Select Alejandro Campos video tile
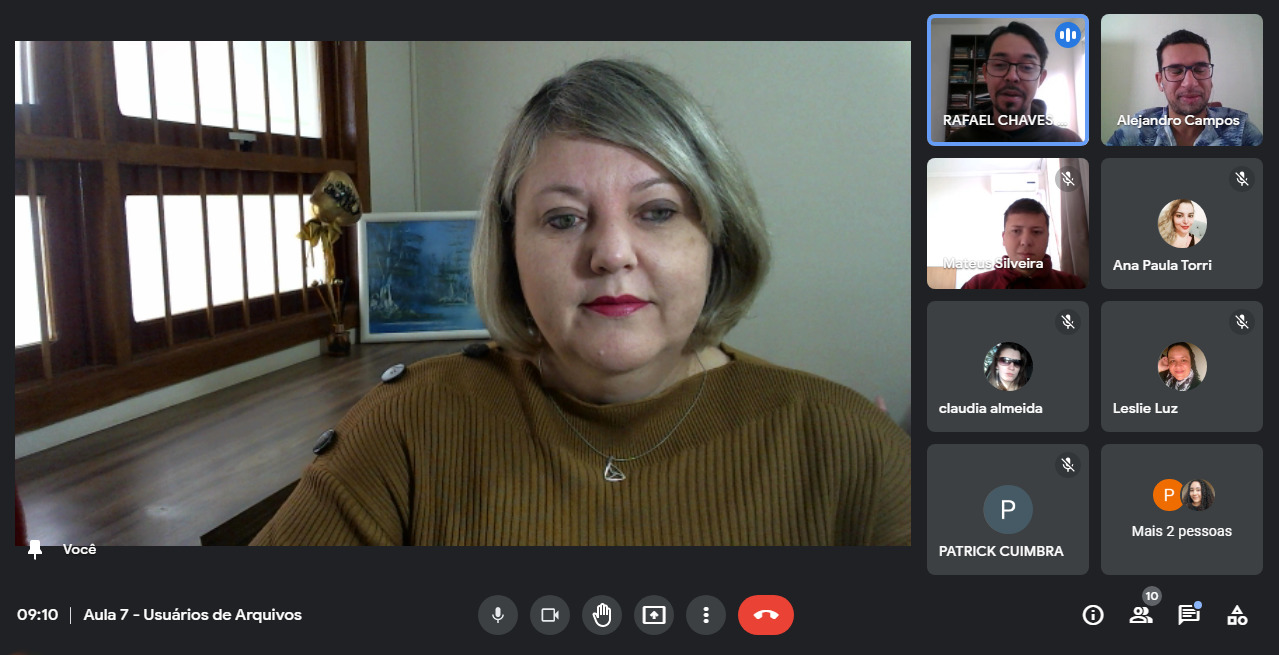The width and height of the screenshot is (1279, 655). (x=1181, y=80)
